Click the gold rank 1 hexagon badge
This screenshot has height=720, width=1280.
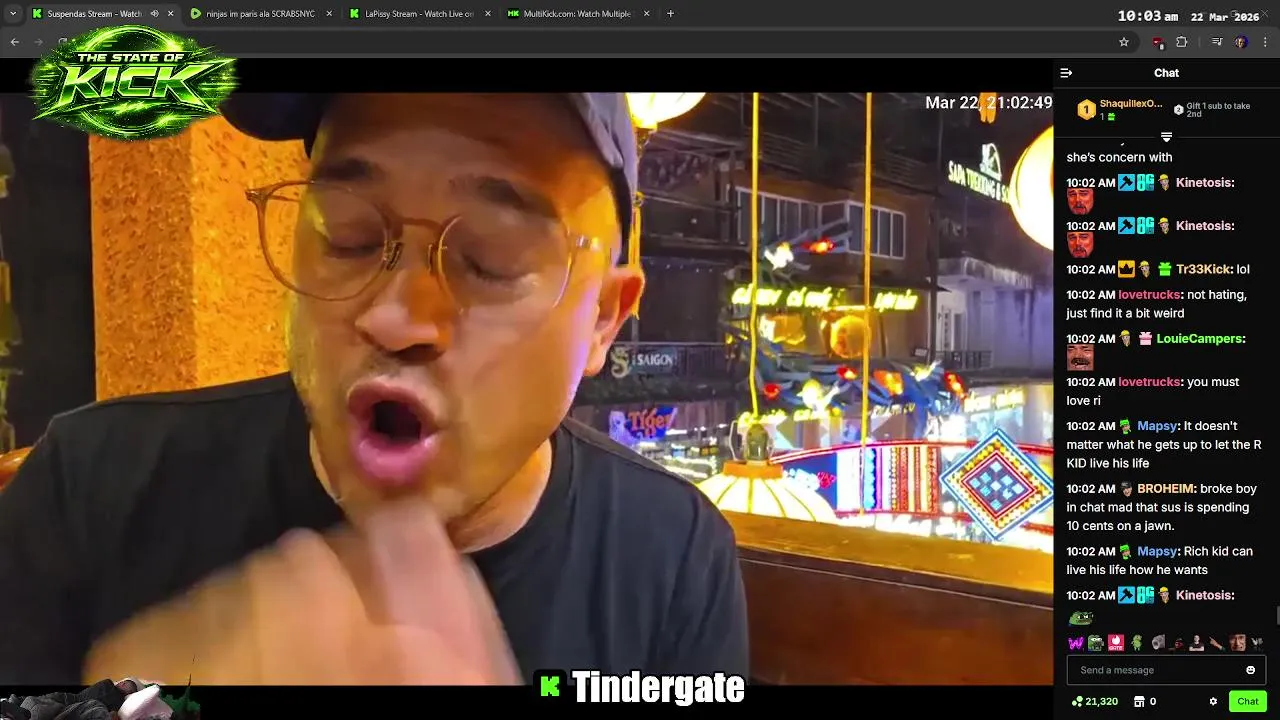[x=1086, y=109]
